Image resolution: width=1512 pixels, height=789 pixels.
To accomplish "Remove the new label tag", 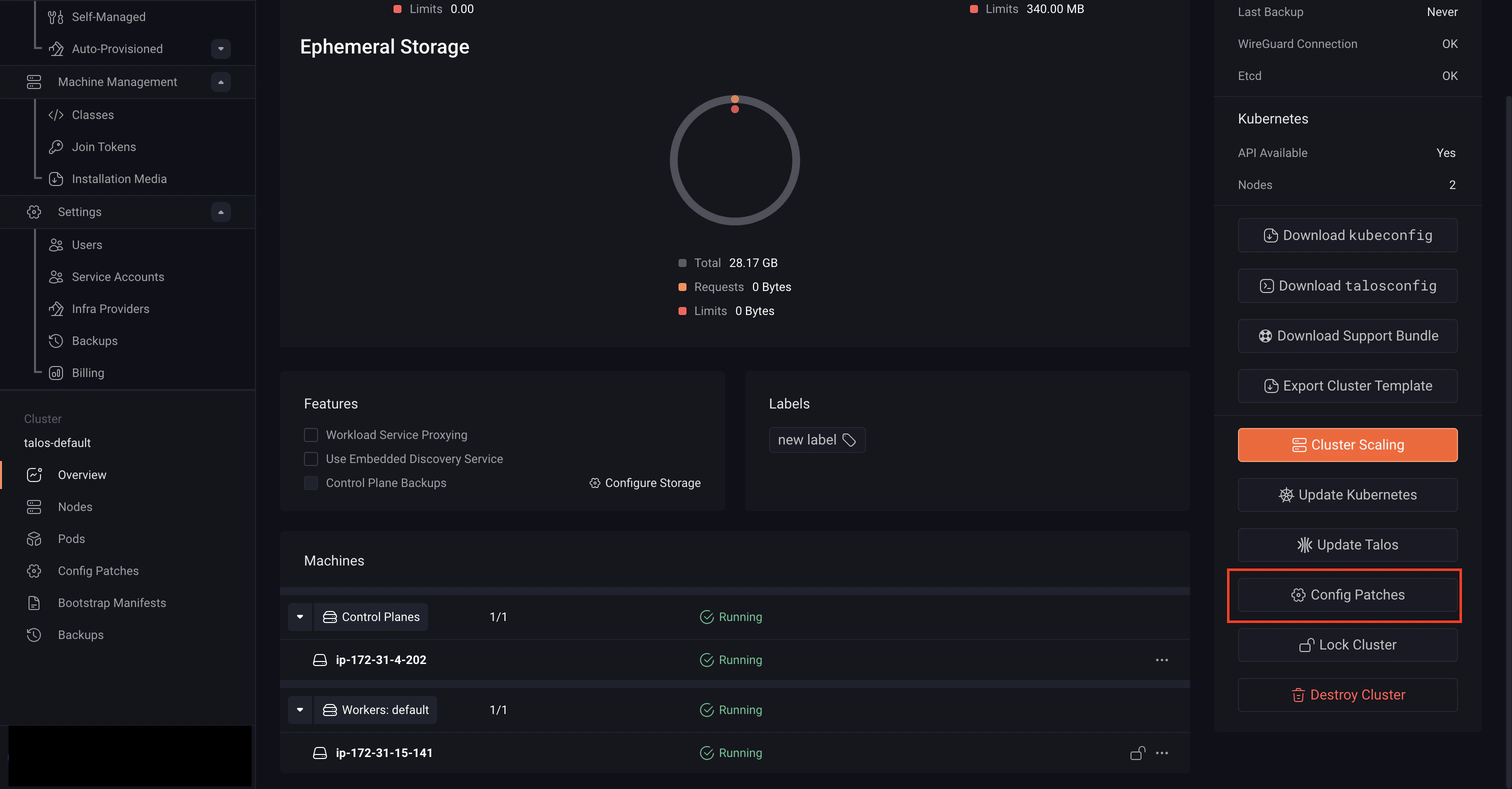I will (x=850, y=439).
